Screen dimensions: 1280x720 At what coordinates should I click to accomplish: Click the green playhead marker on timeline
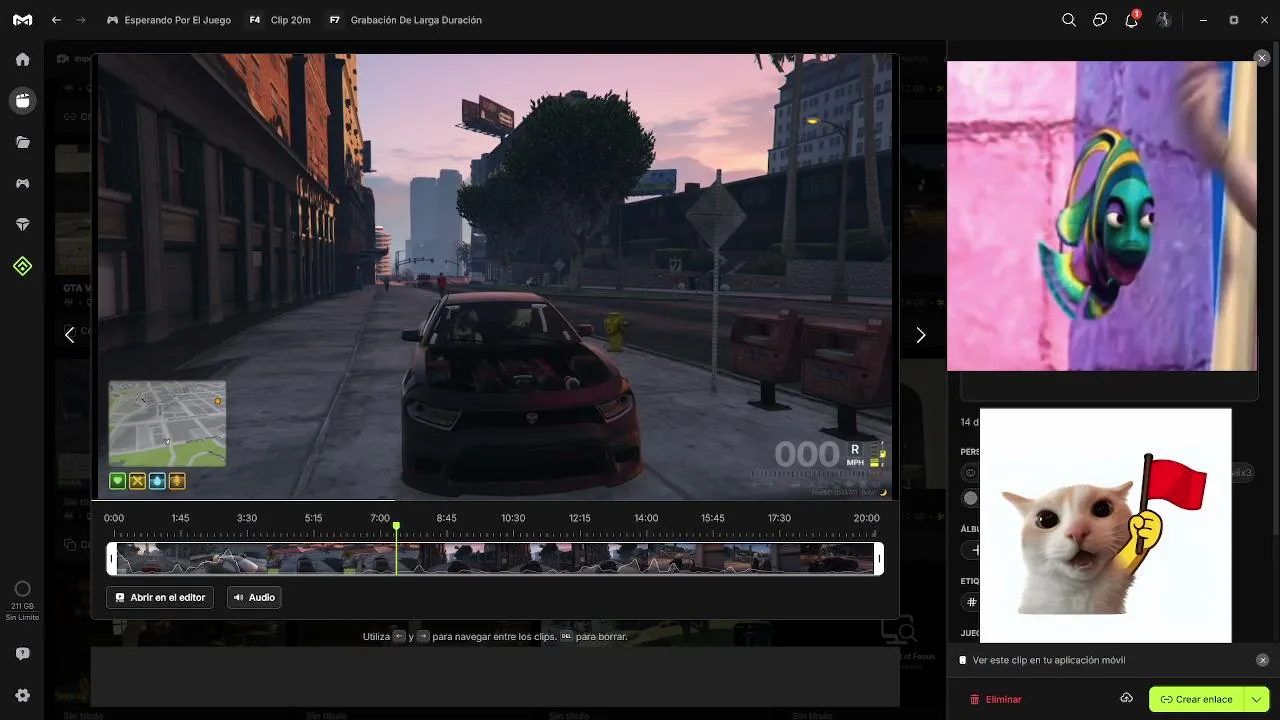click(x=396, y=526)
